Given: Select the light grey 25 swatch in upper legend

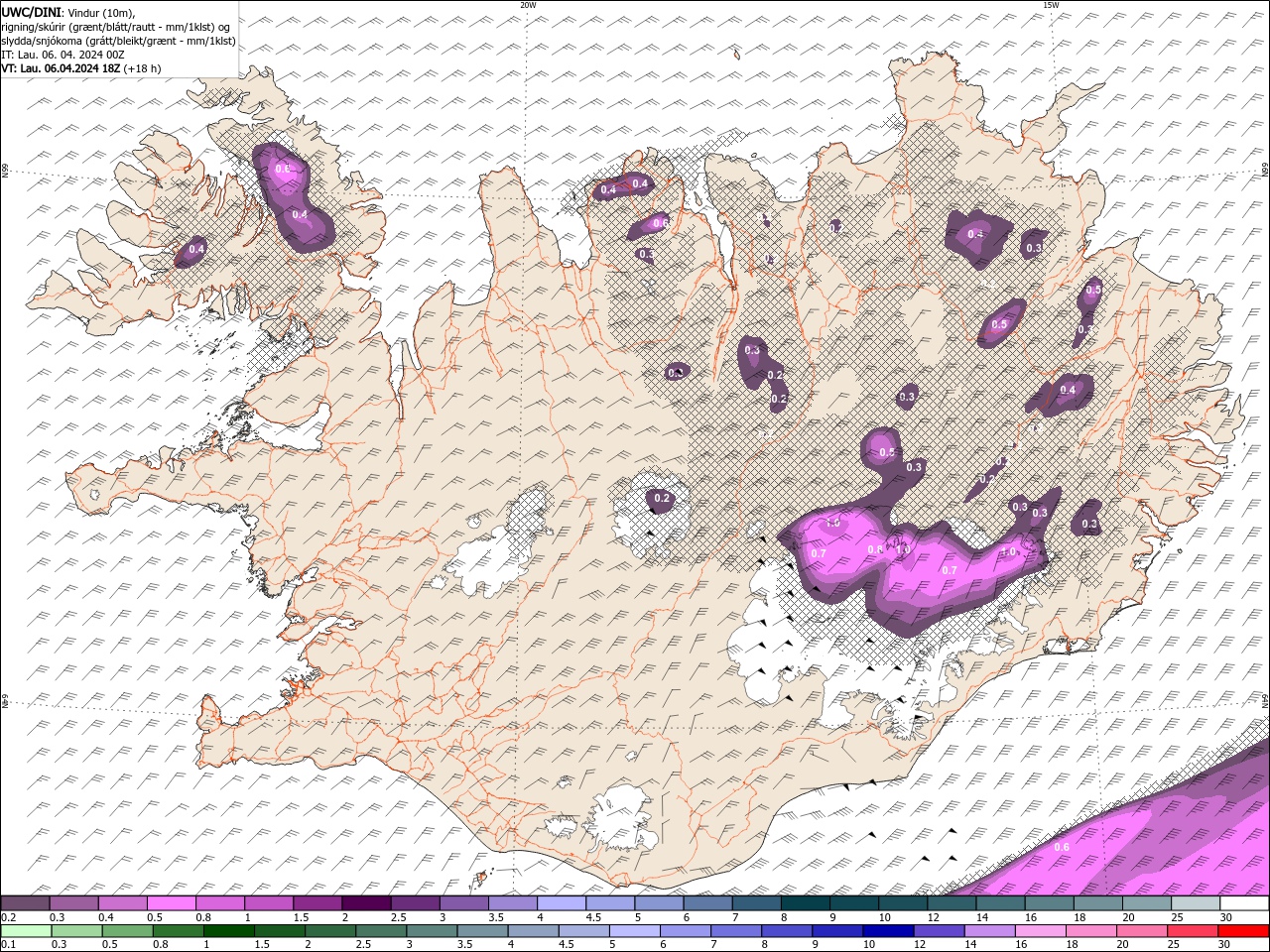Looking at the screenshot, I should [x=1196, y=903].
